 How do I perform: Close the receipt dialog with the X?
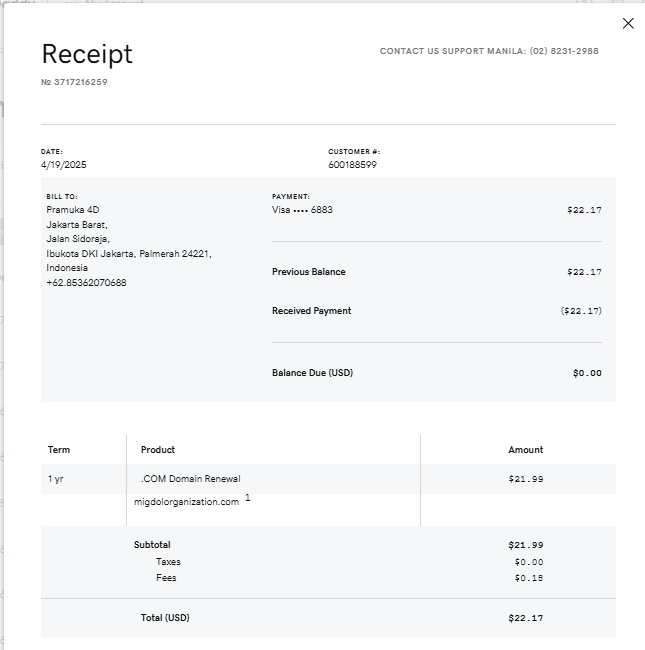(628, 24)
